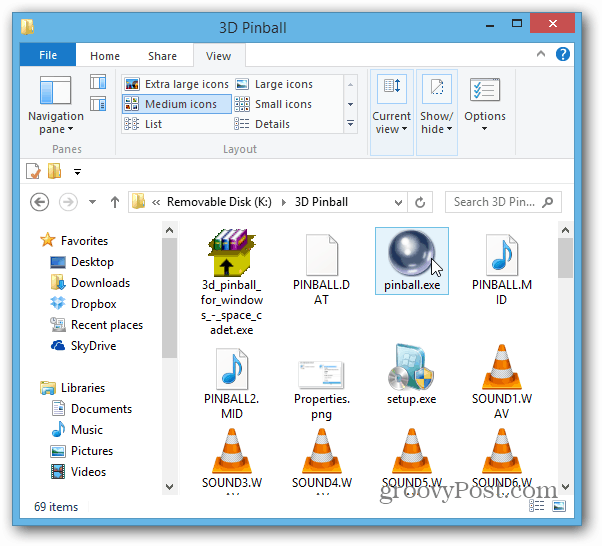Image resolution: width=602 pixels, height=546 pixels.
Task: Switch to the Share ribbon tab
Action: coord(162,56)
